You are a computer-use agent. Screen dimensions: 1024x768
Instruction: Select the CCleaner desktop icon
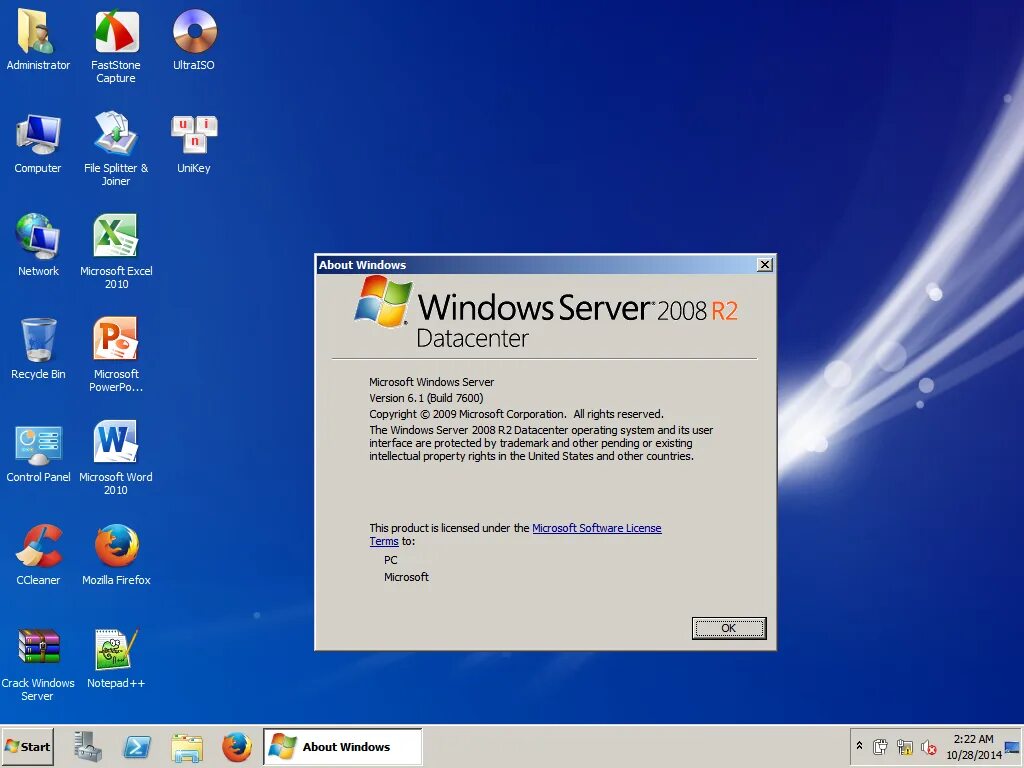38,554
